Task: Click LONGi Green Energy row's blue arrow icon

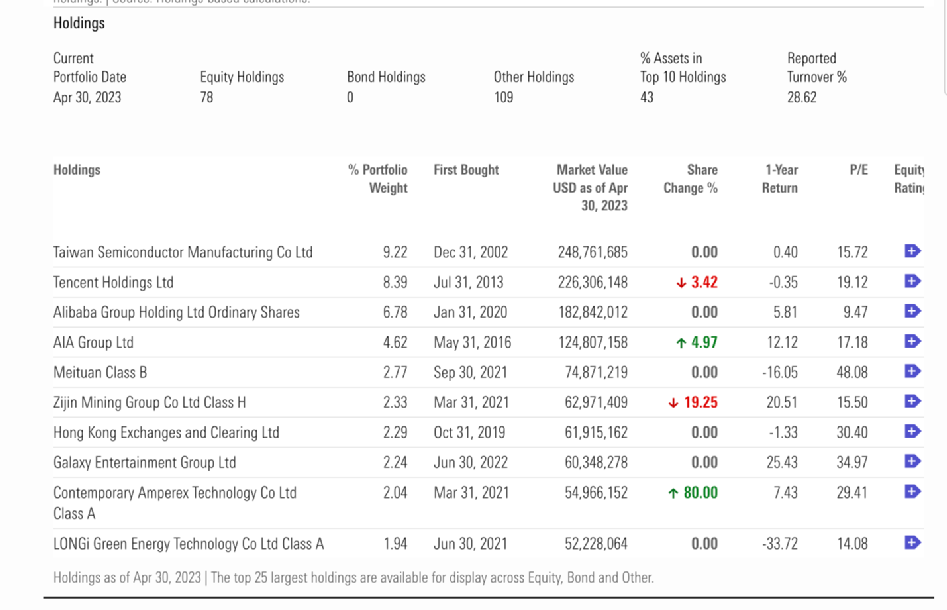Action: [x=912, y=543]
